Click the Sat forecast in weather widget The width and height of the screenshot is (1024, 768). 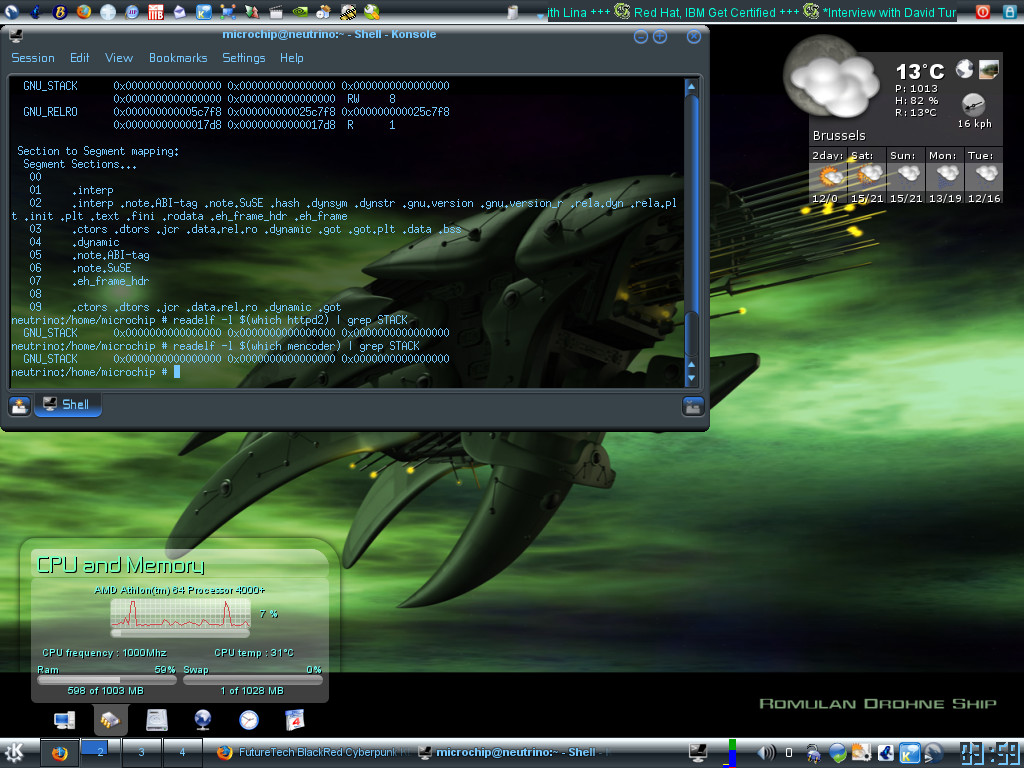(867, 176)
